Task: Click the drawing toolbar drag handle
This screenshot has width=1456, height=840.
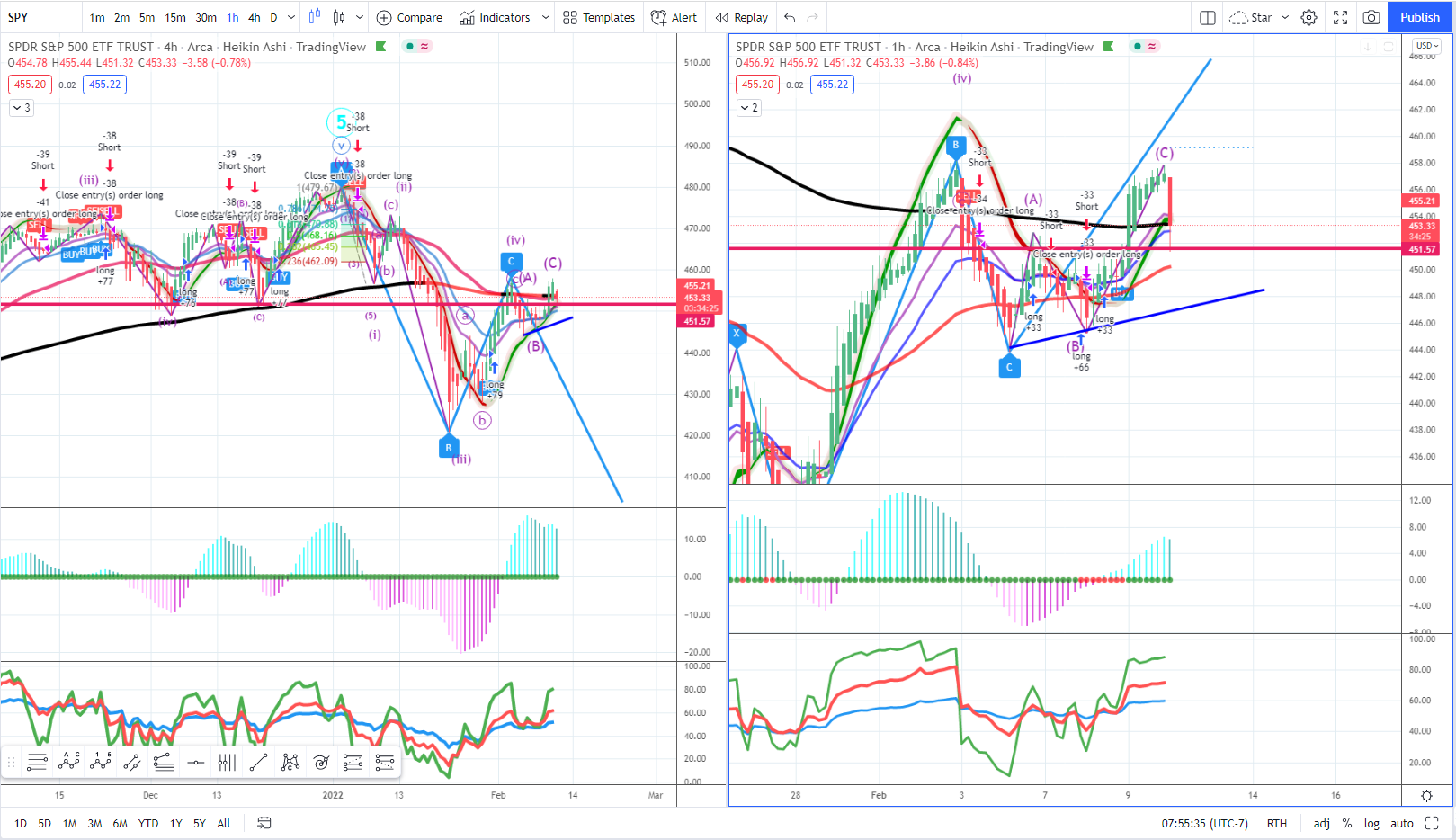Action: 11,763
